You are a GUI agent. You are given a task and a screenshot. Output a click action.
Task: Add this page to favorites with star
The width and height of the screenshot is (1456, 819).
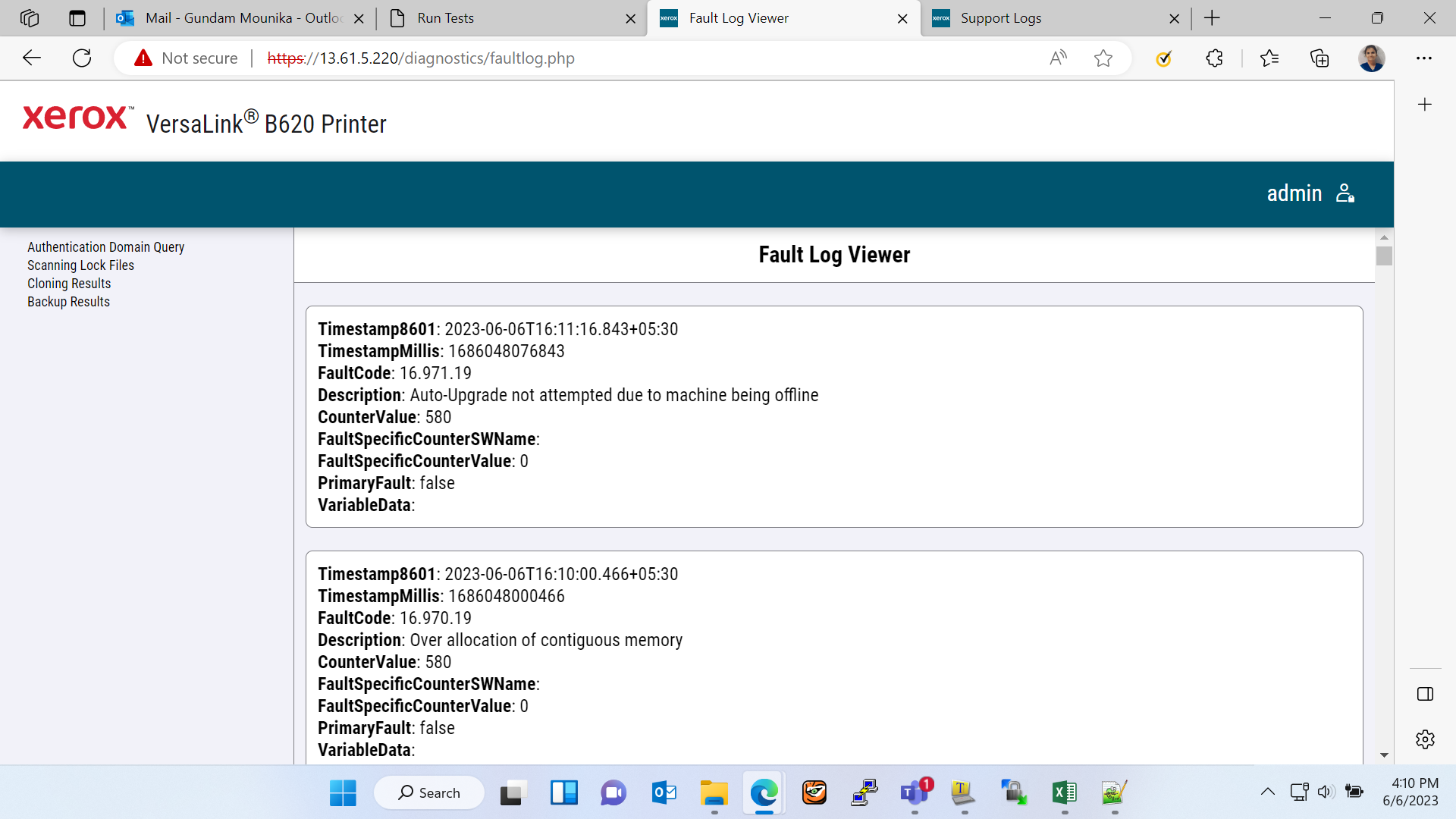1103,58
